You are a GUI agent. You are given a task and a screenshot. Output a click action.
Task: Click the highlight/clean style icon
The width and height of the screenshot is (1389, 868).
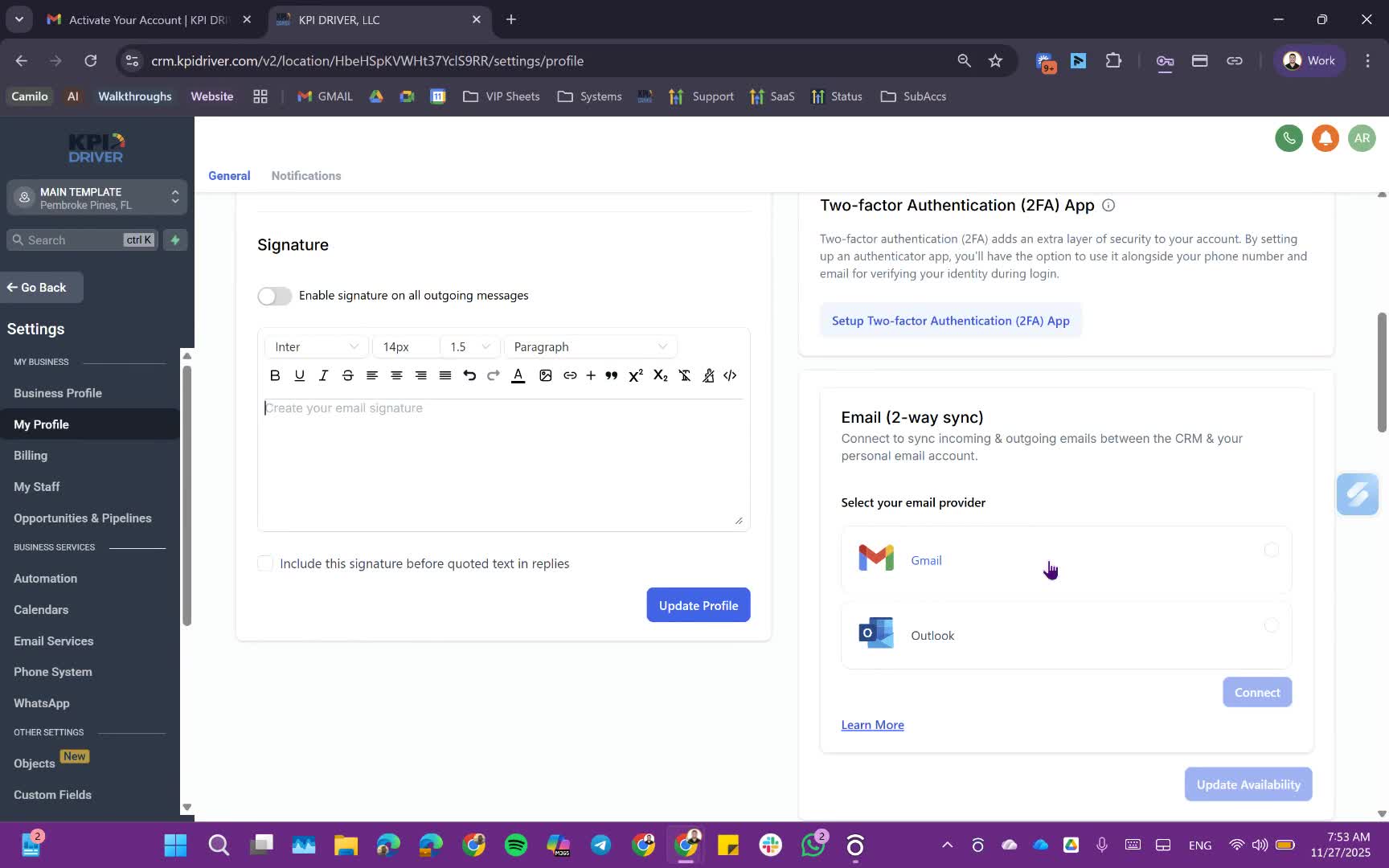[x=708, y=375]
